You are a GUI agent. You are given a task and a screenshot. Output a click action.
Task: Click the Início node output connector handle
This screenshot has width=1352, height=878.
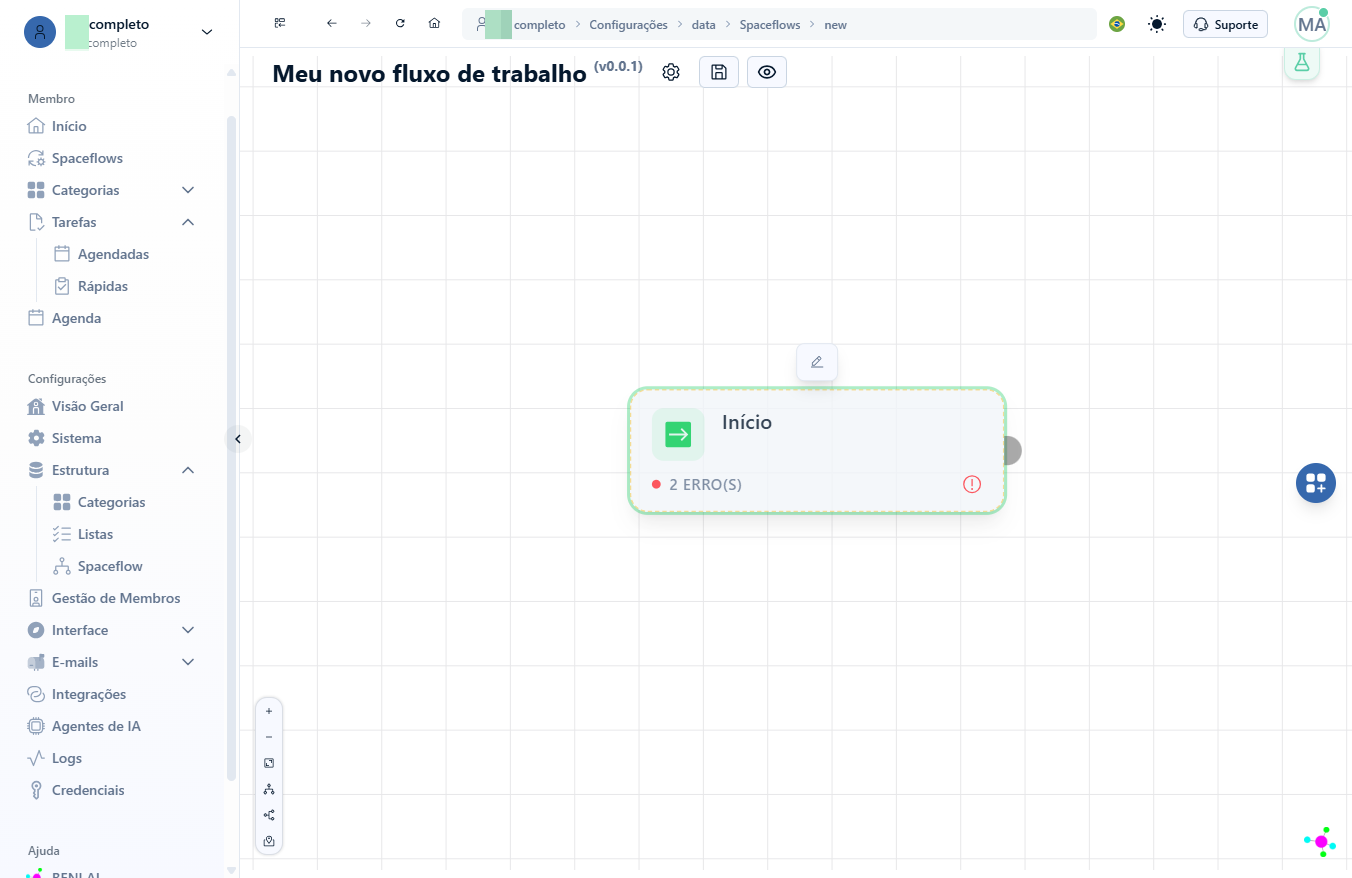click(x=1010, y=450)
